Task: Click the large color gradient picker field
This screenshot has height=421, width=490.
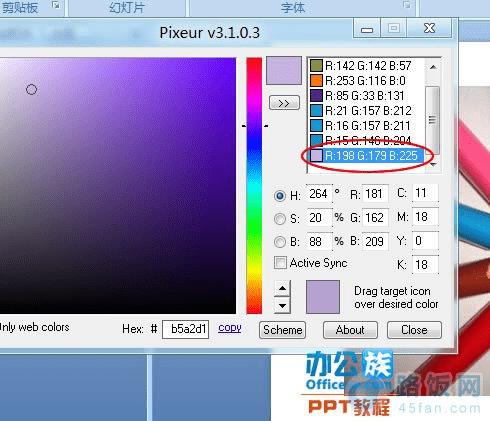Action: tap(118, 186)
